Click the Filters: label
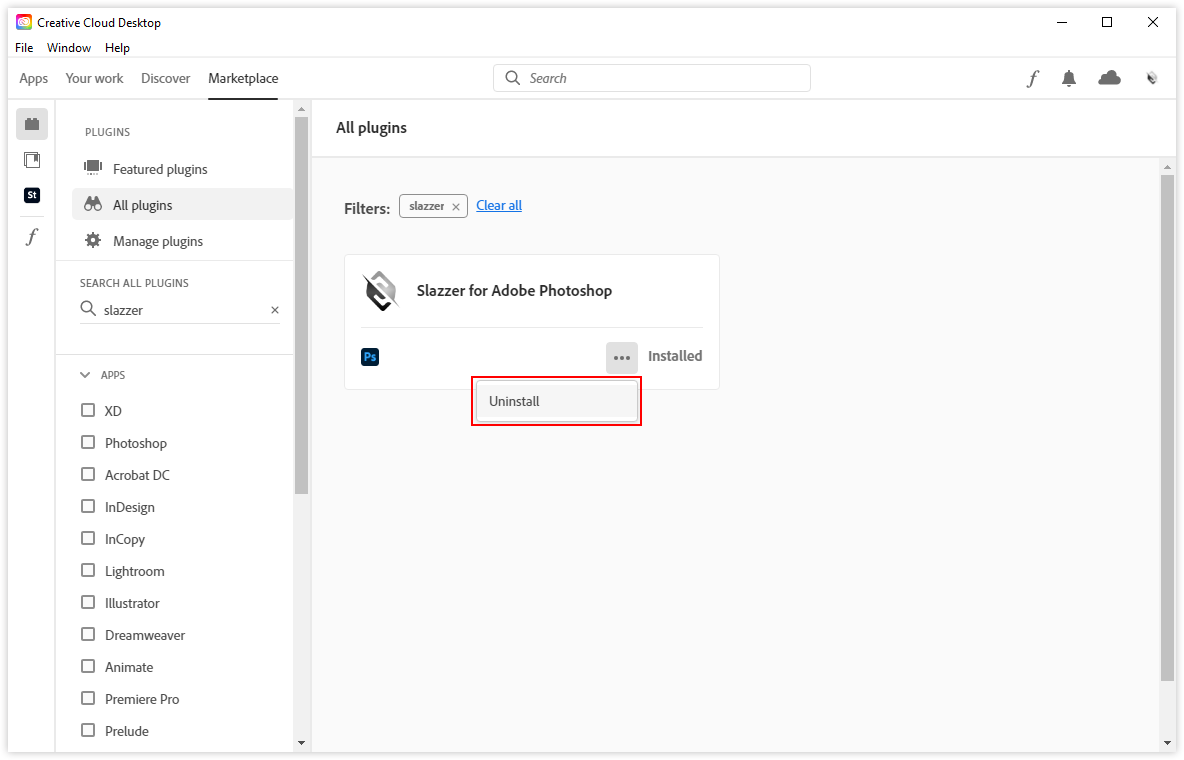 pyautogui.click(x=367, y=209)
